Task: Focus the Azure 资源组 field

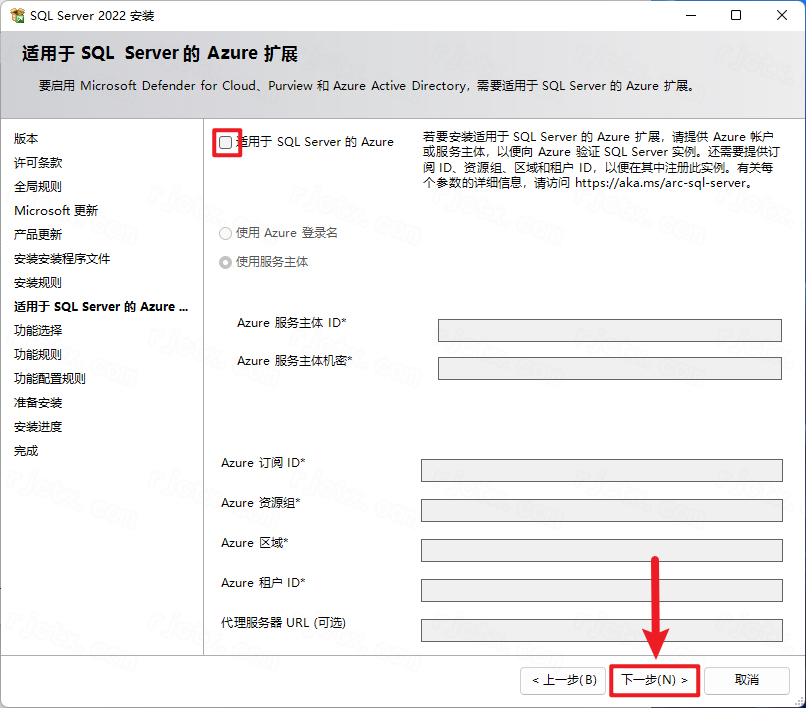Action: click(601, 511)
